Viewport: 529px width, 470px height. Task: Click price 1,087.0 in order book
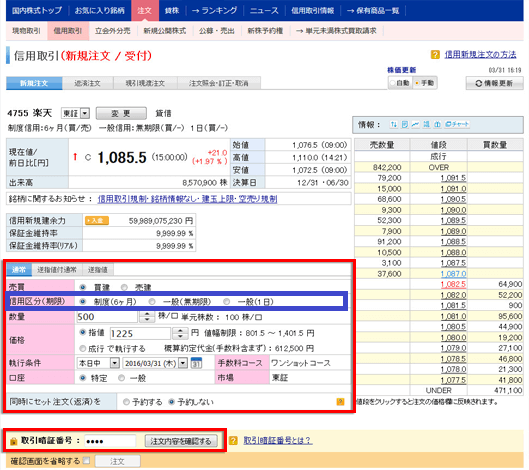coord(453,274)
